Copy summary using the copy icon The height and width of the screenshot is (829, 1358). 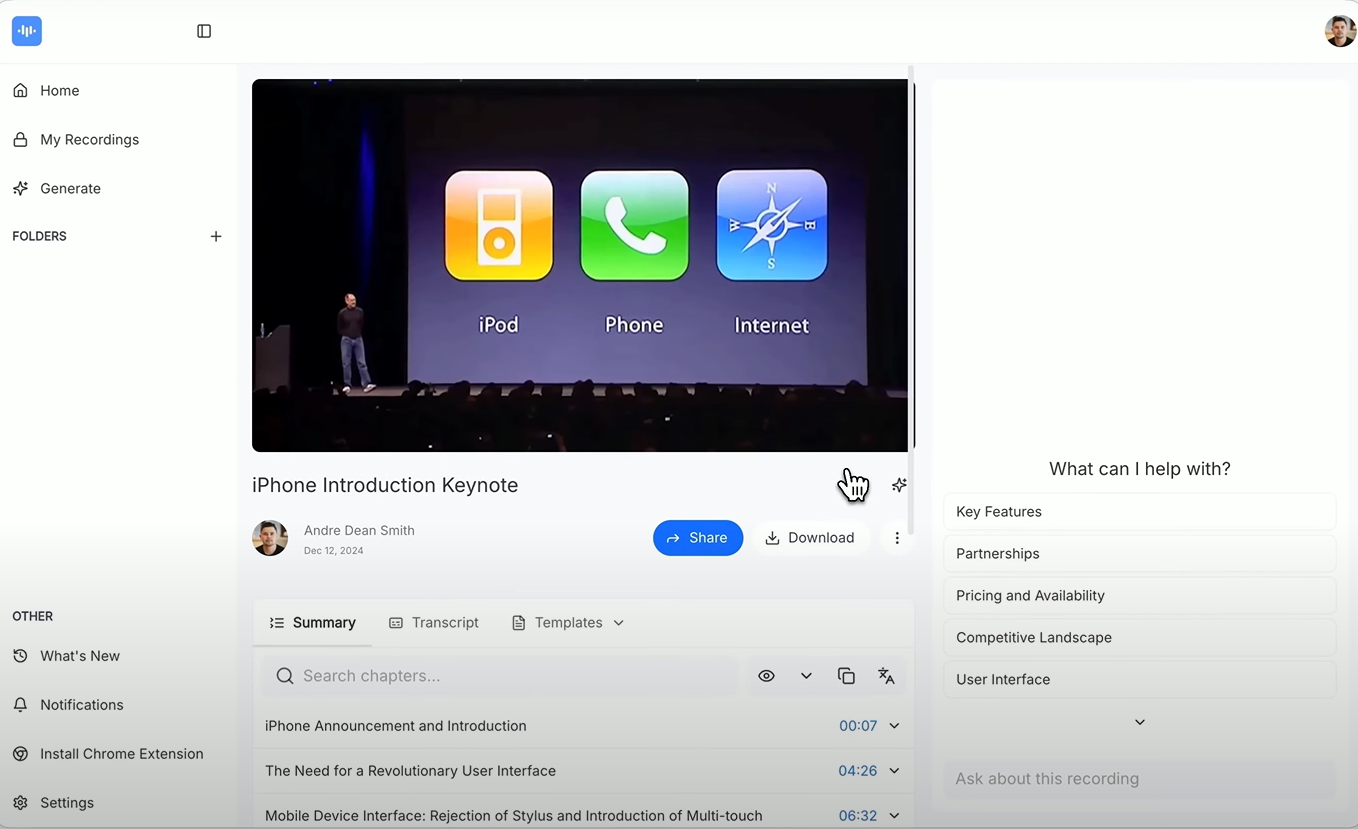[x=846, y=676]
